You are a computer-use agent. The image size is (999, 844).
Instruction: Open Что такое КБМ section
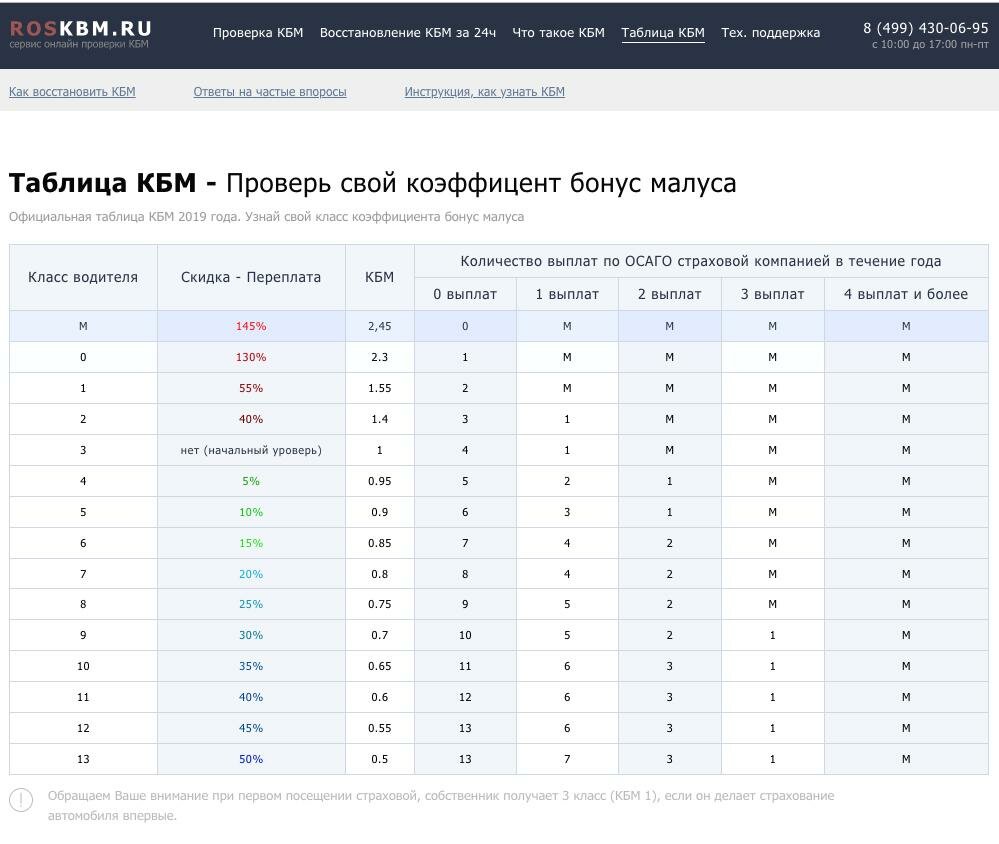[558, 33]
